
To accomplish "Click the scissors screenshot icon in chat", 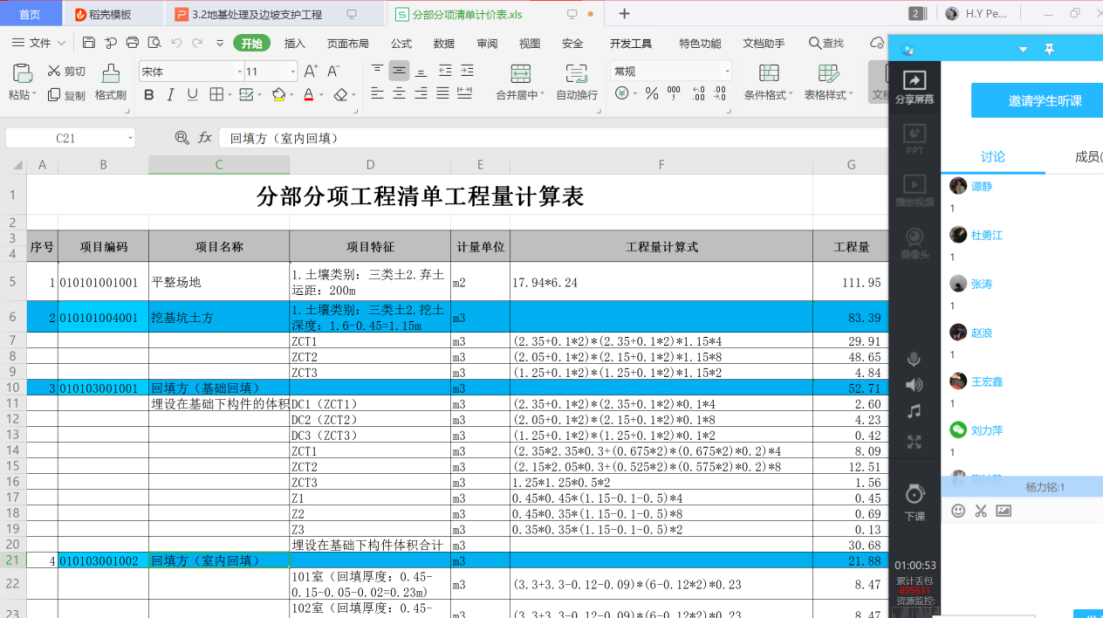I will point(981,510).
